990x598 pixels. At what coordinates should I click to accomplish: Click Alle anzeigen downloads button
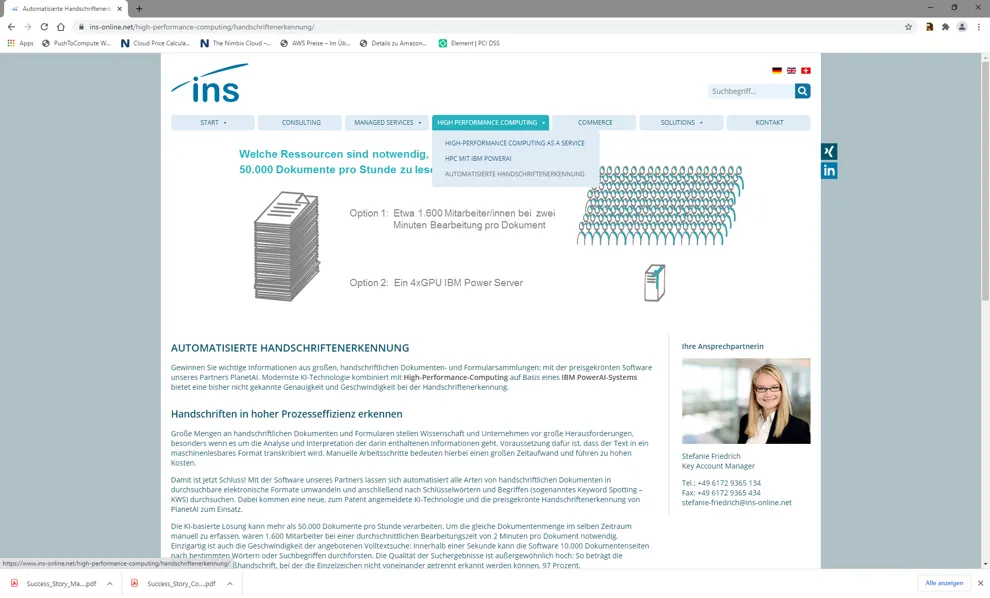click(x=944, y=583)
